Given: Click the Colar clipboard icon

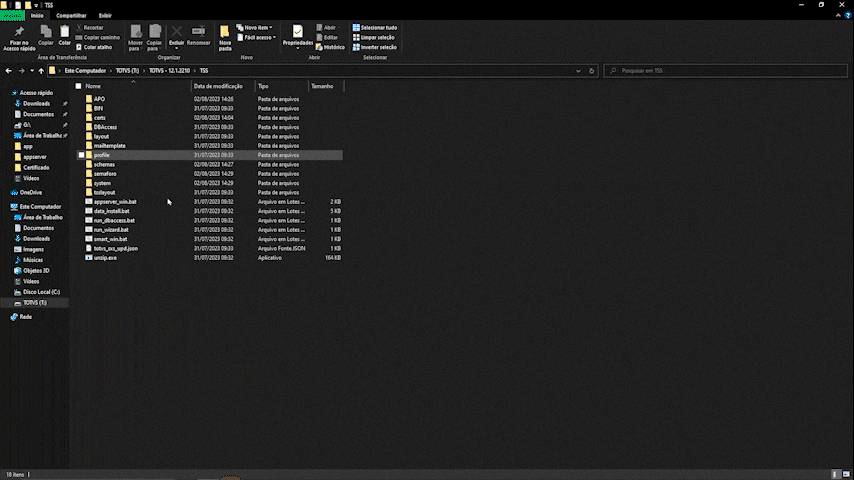Looking at the screenshot, I should click(64, 32).
